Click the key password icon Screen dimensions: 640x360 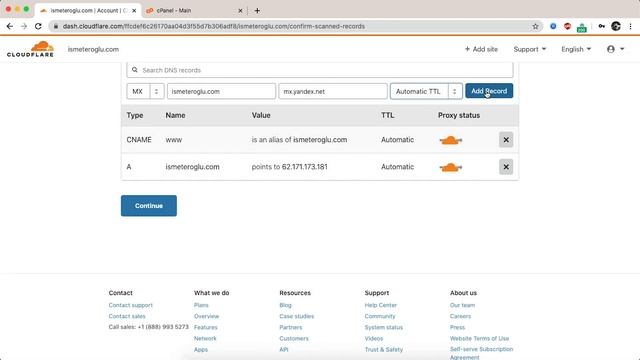click(601, 26)
